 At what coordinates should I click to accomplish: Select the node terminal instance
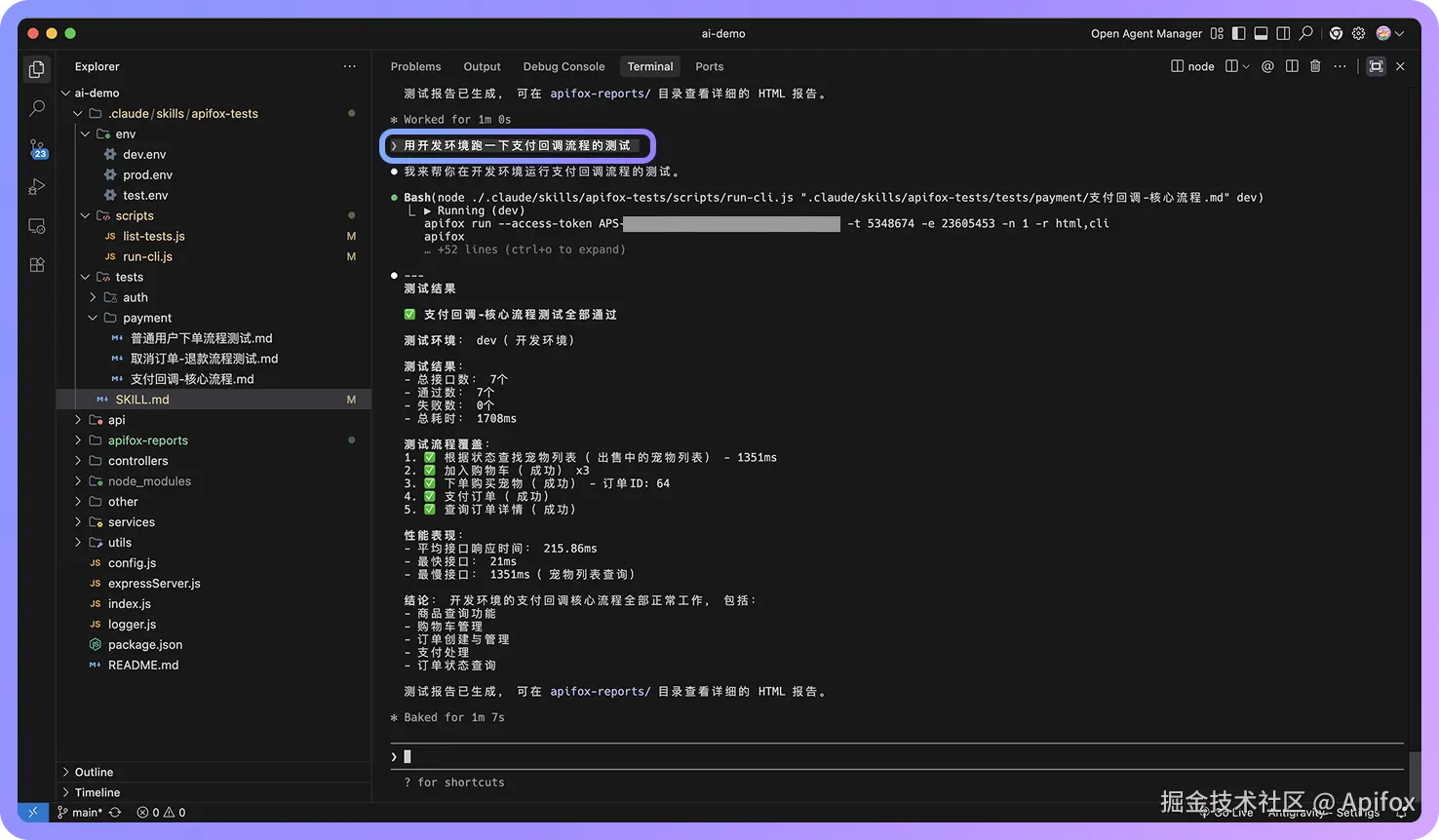coord(1192,66)
